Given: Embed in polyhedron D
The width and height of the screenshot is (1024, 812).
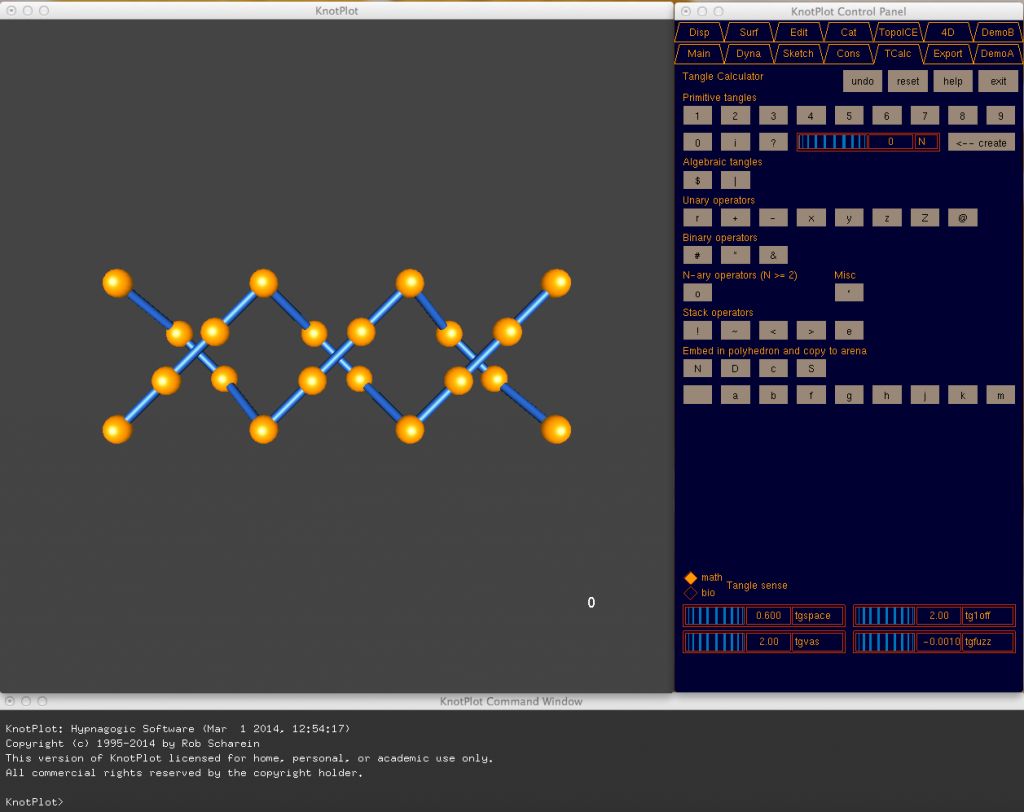Looking at the screenshot, I should click(735, 368).
